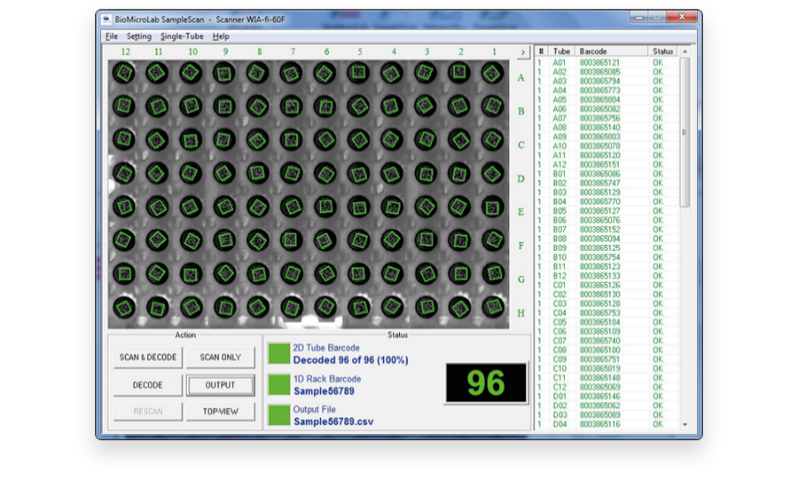The width and height of the screenshot is (798, 480).
Task: Click the results list scrollbar thumb
Action: [685, 132]
